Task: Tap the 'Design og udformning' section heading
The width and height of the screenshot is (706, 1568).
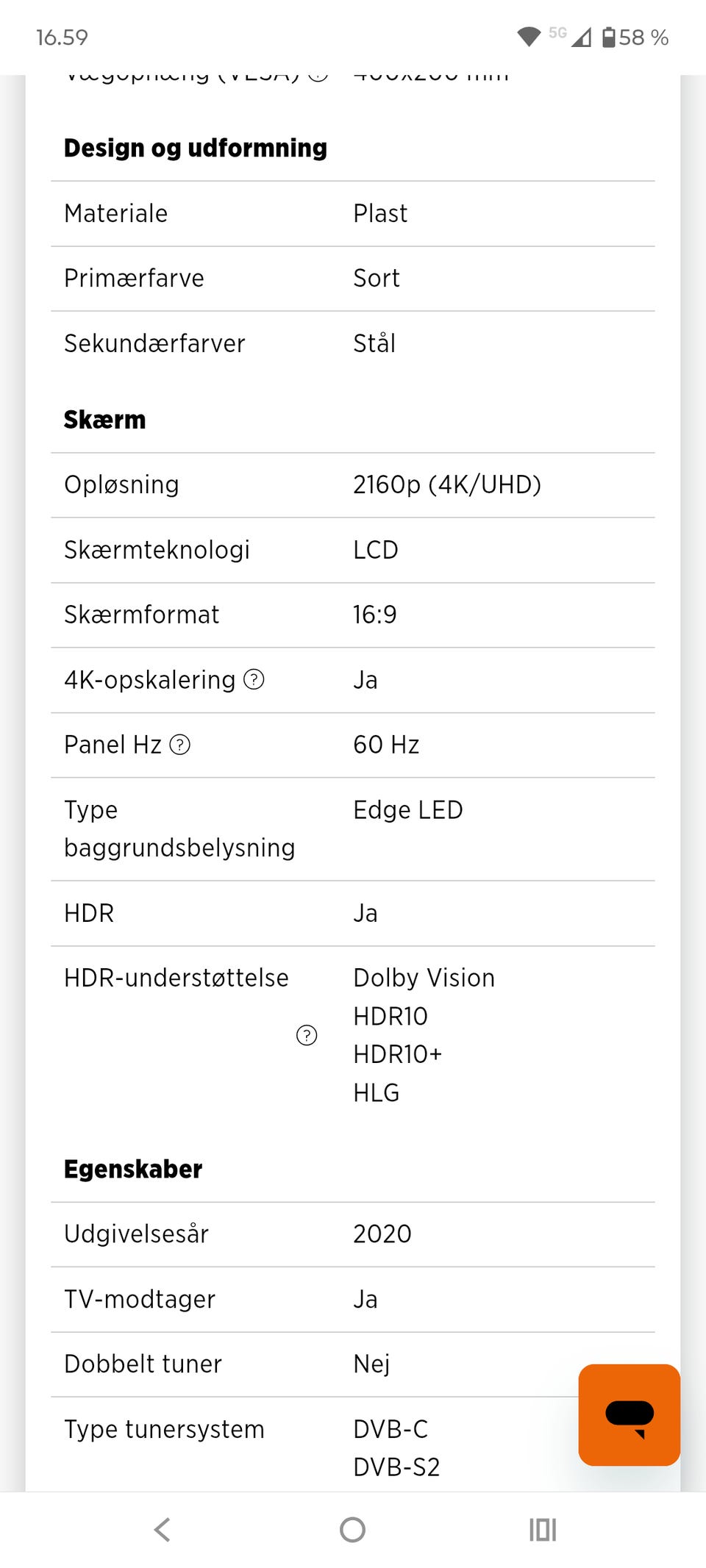Action: coord(196,148)
